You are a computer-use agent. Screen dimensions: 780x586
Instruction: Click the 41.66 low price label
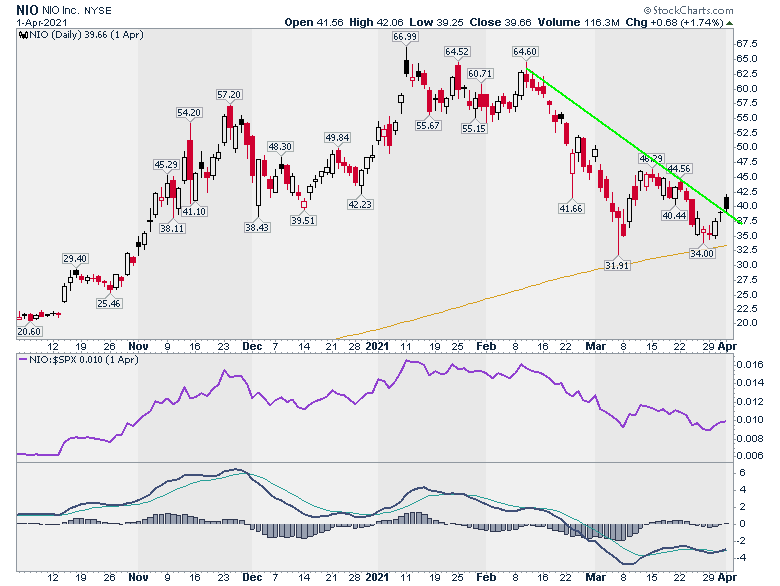click(x=571, y=208)
